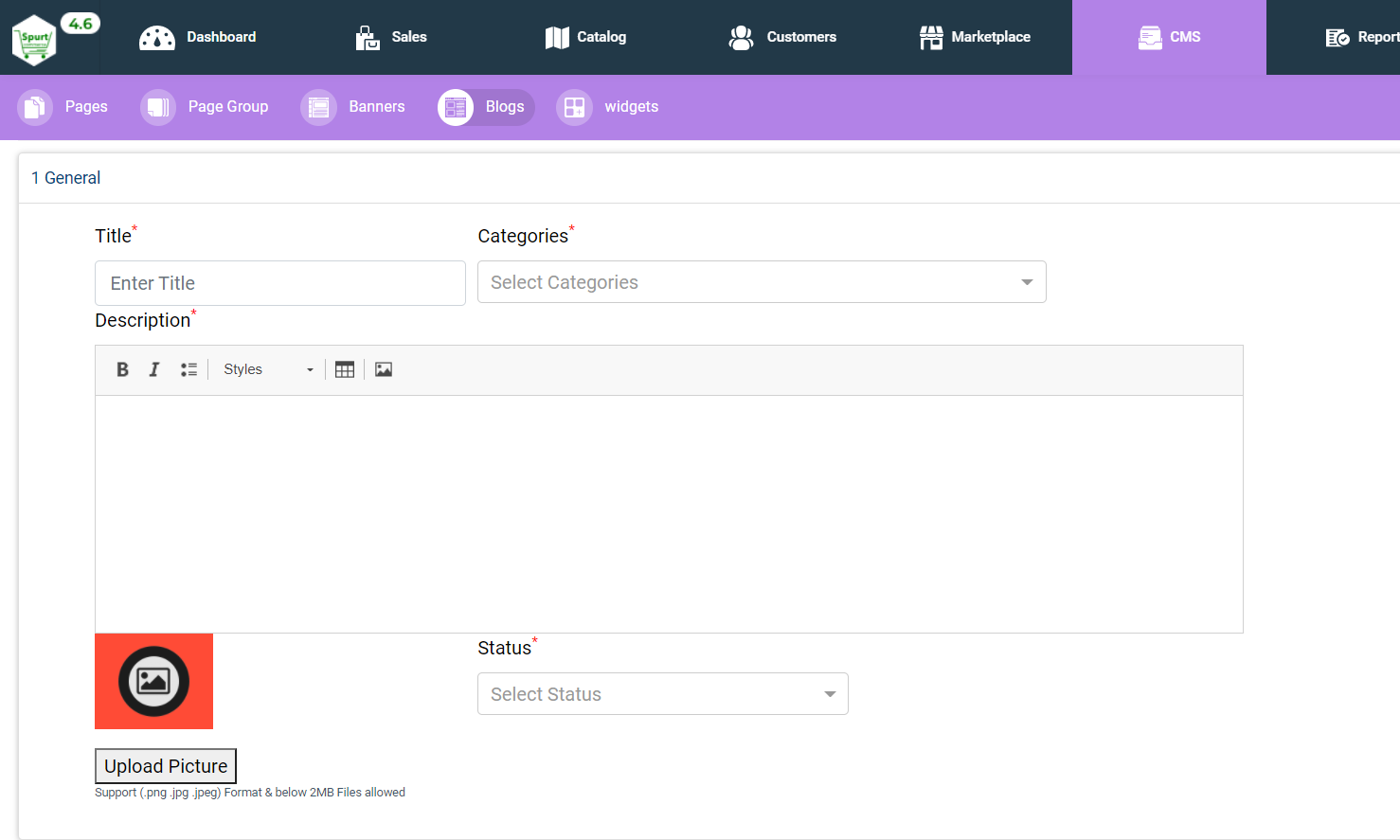Go to the Page Group sub-tab

(228, 107)
